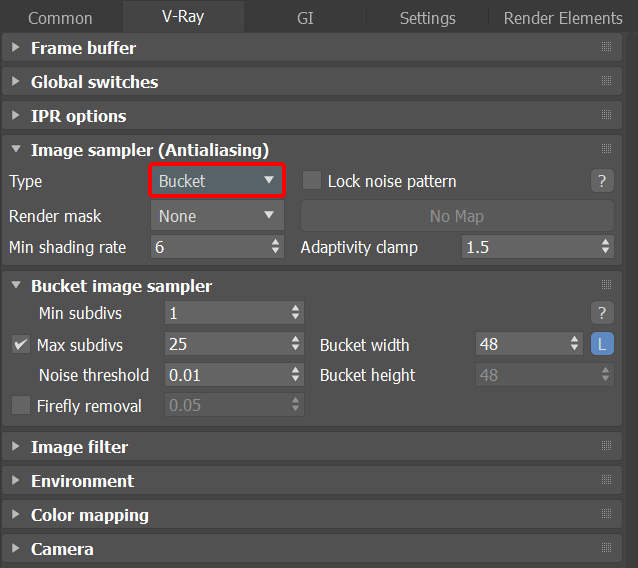Screen dimensions: 638x568
Task: Click the Frame buffer rollout grip icon
Action: [606, 48]
